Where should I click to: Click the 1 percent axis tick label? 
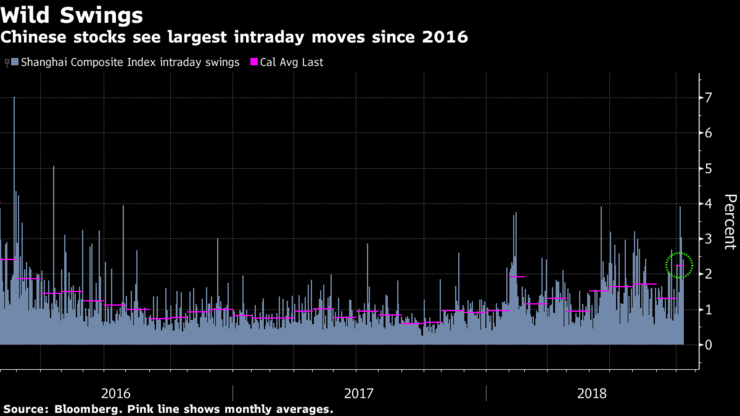[x=708, y=310]
